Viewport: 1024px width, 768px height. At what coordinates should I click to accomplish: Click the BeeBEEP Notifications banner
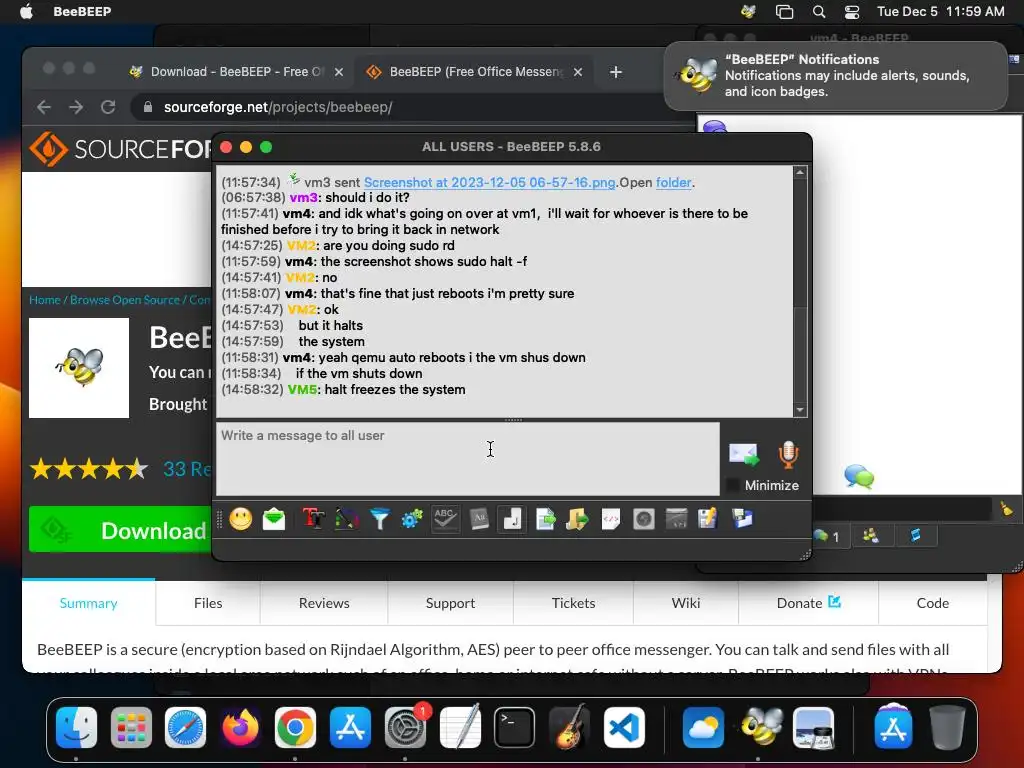[836, 76]
